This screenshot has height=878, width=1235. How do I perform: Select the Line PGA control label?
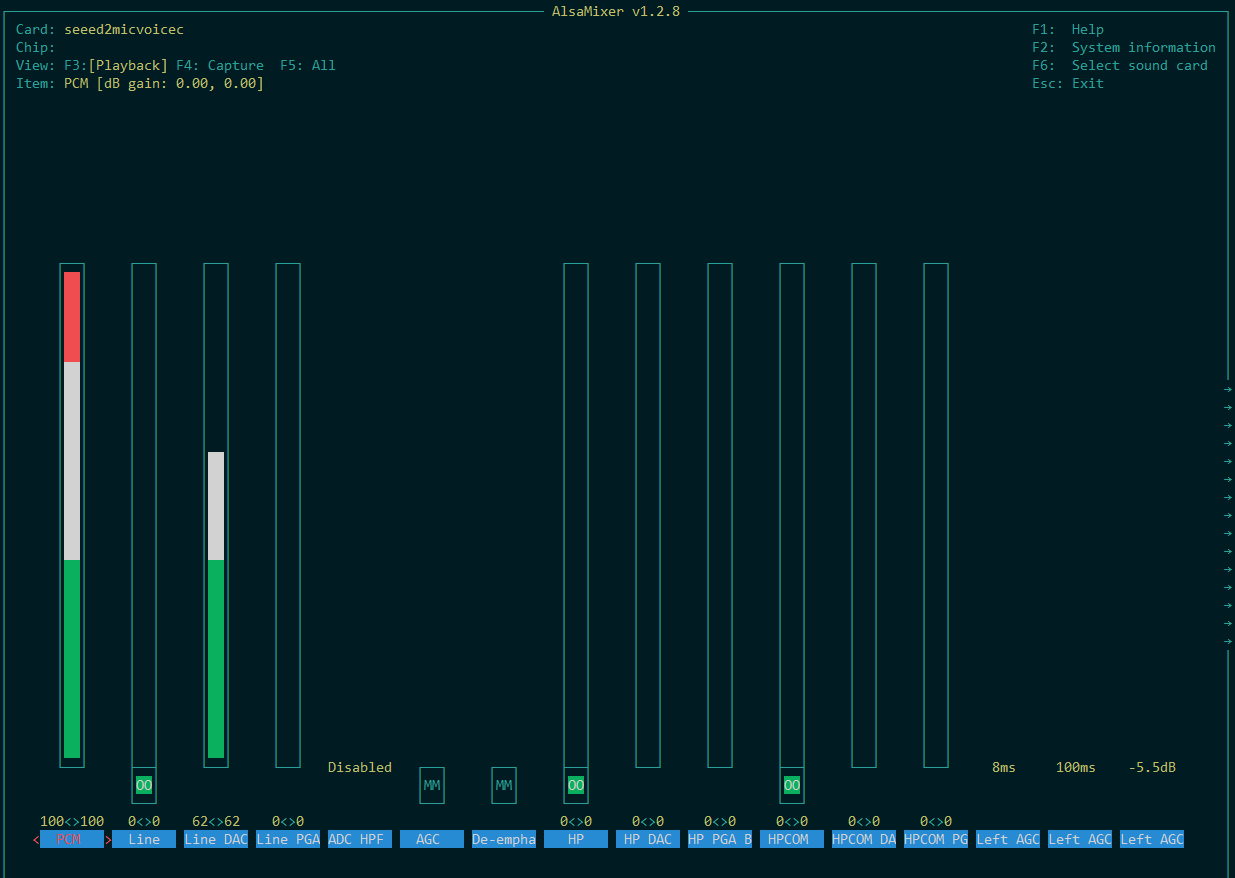pyautogui.click(x=288, y=839)
